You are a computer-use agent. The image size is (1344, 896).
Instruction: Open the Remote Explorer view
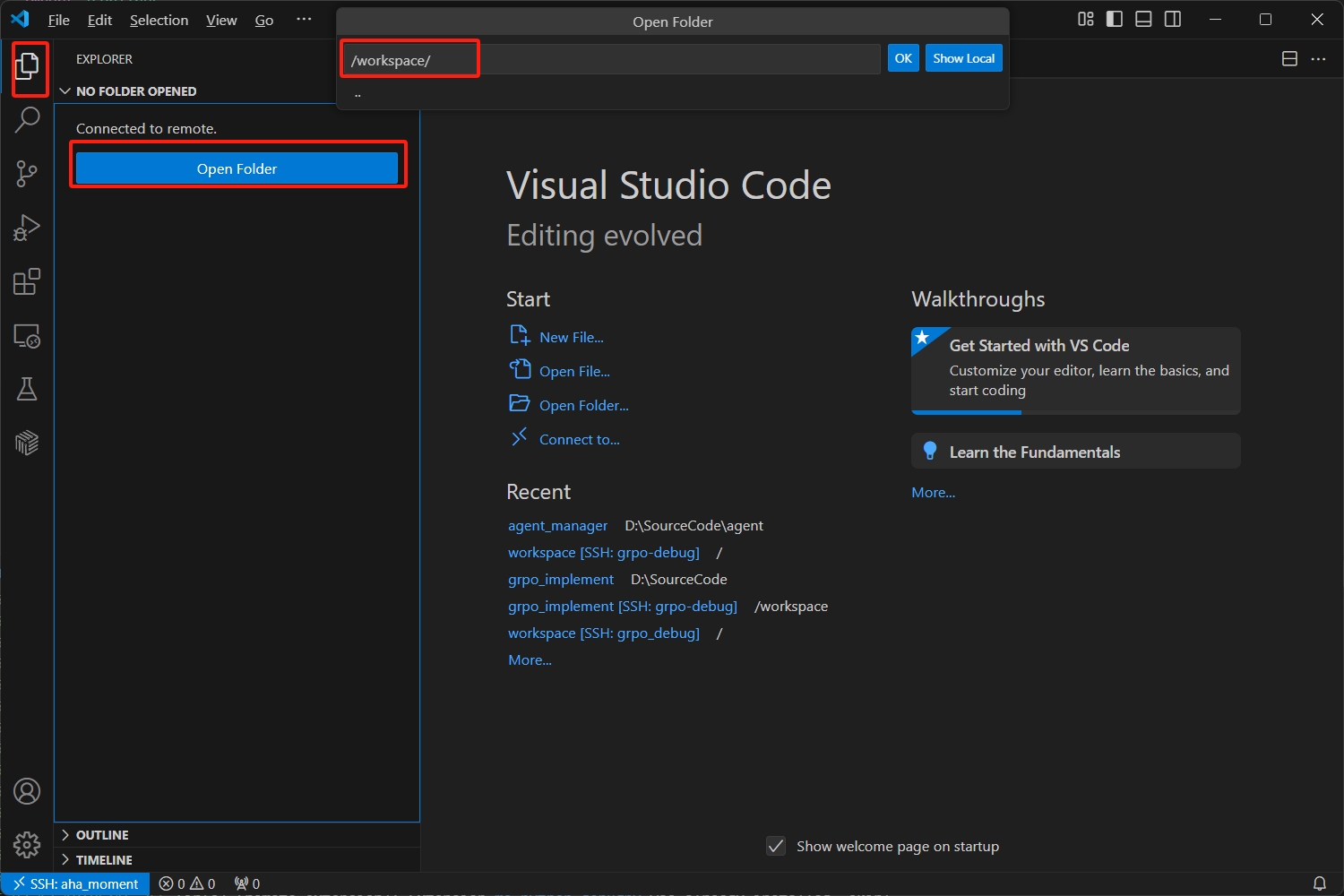click(27, 336)
